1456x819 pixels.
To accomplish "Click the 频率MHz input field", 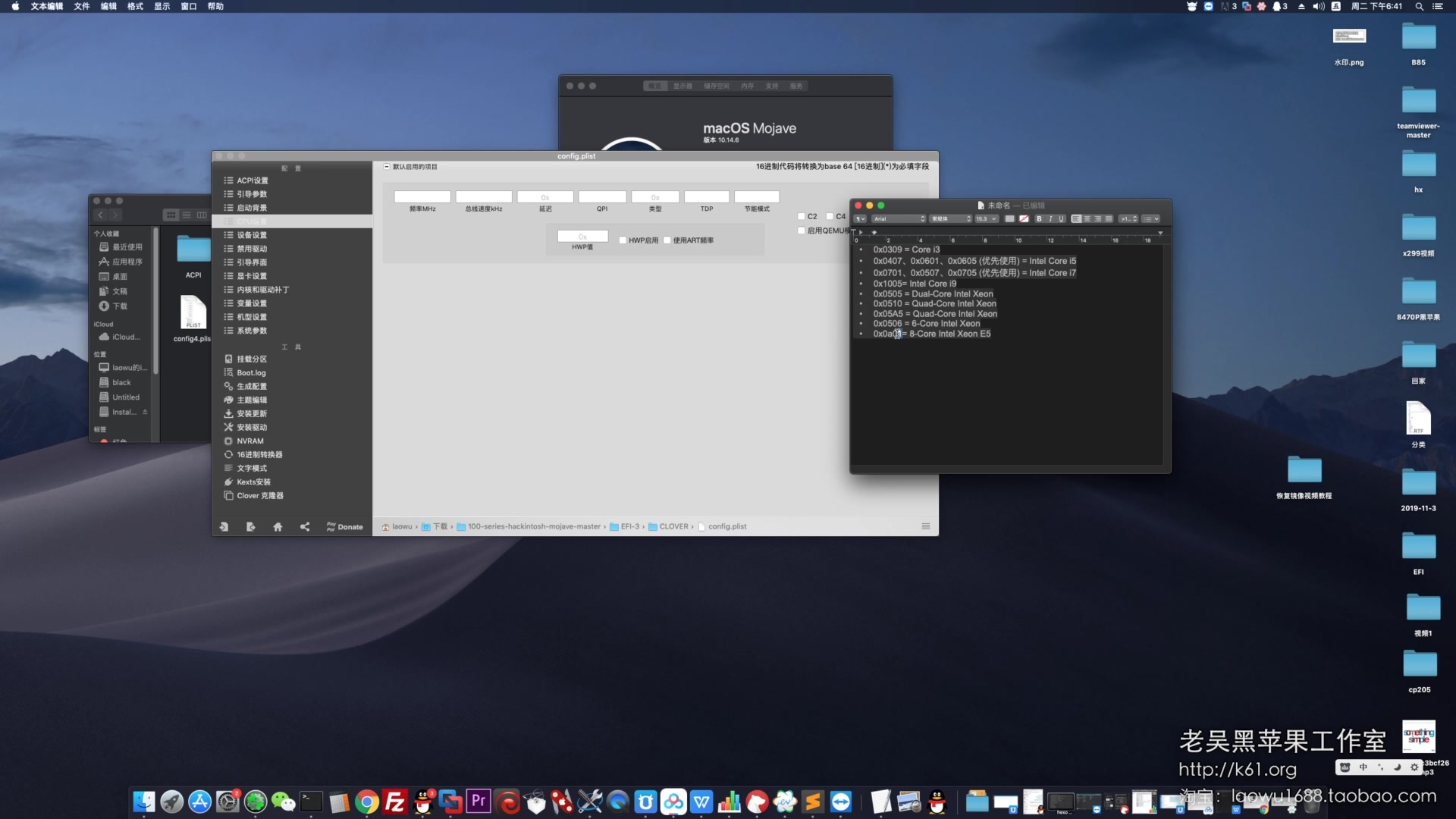I will (x=422, y=197).
